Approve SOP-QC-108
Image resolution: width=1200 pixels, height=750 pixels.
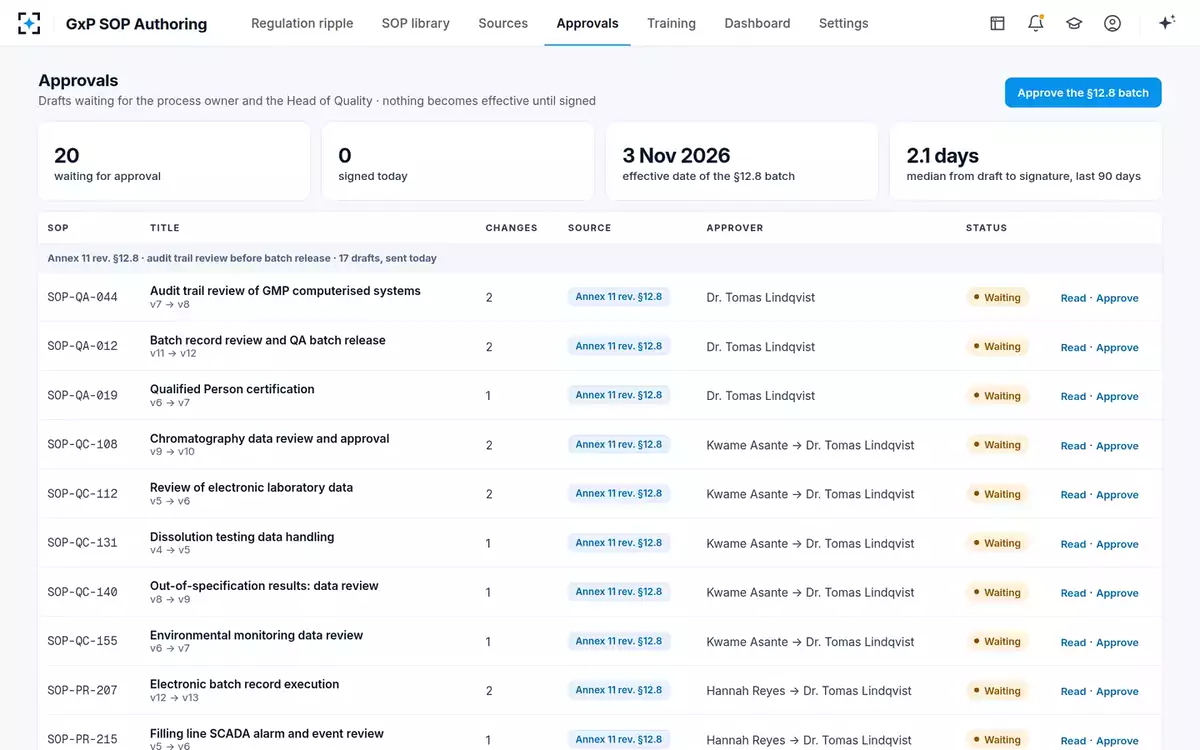[1117, 445]
